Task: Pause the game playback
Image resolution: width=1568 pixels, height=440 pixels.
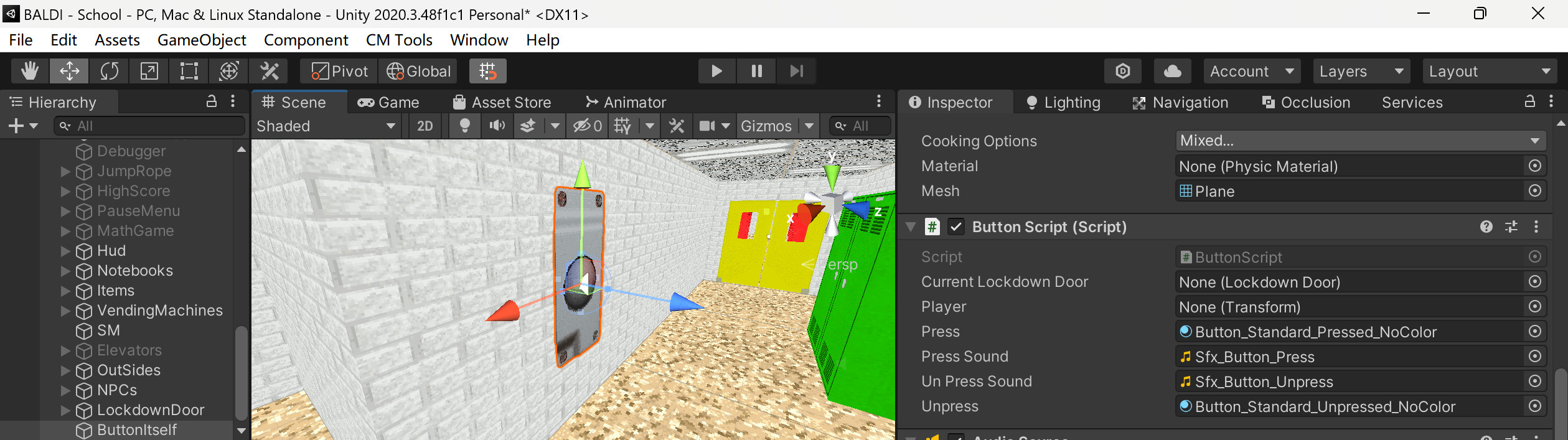Action: [756, 71]
